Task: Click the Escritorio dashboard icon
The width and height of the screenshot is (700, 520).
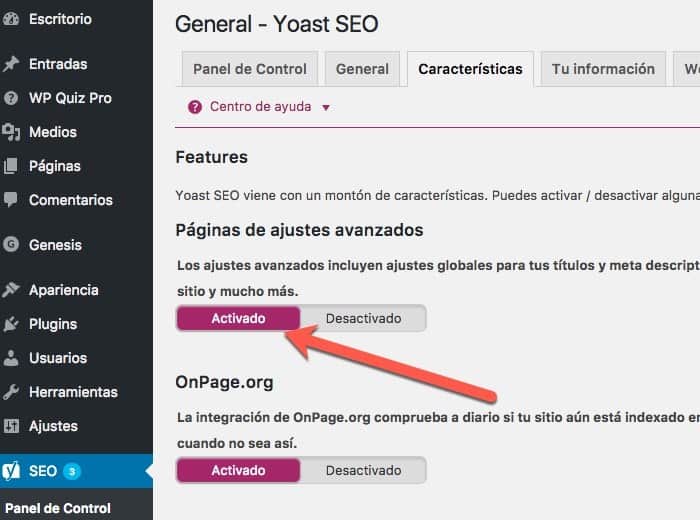Action: (11, 19)
